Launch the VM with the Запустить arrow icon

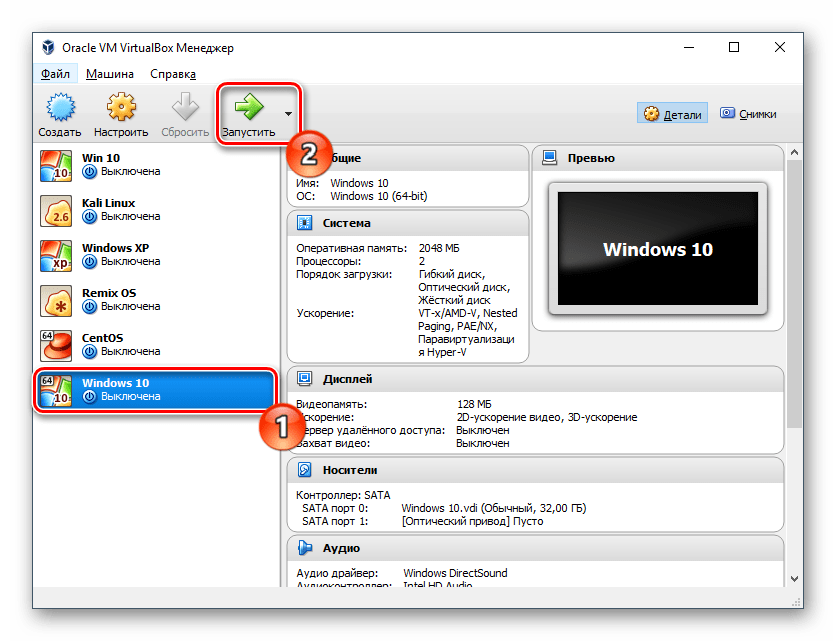(252, 104)
